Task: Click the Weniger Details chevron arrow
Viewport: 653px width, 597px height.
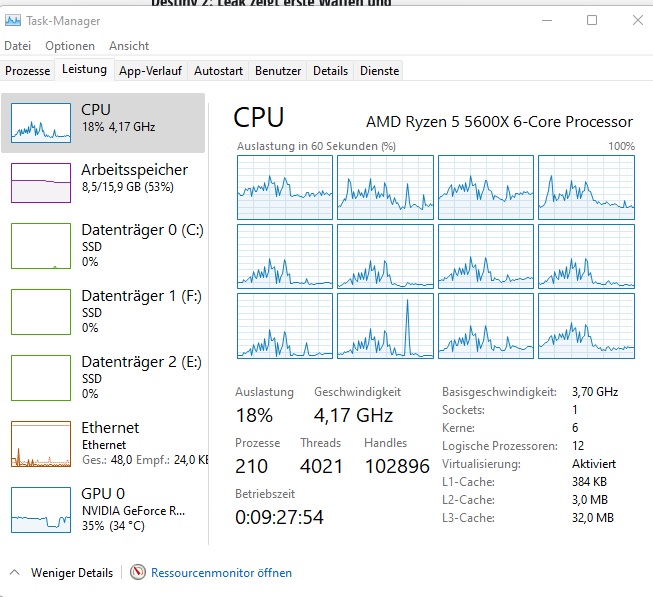Action: [14, 572]
